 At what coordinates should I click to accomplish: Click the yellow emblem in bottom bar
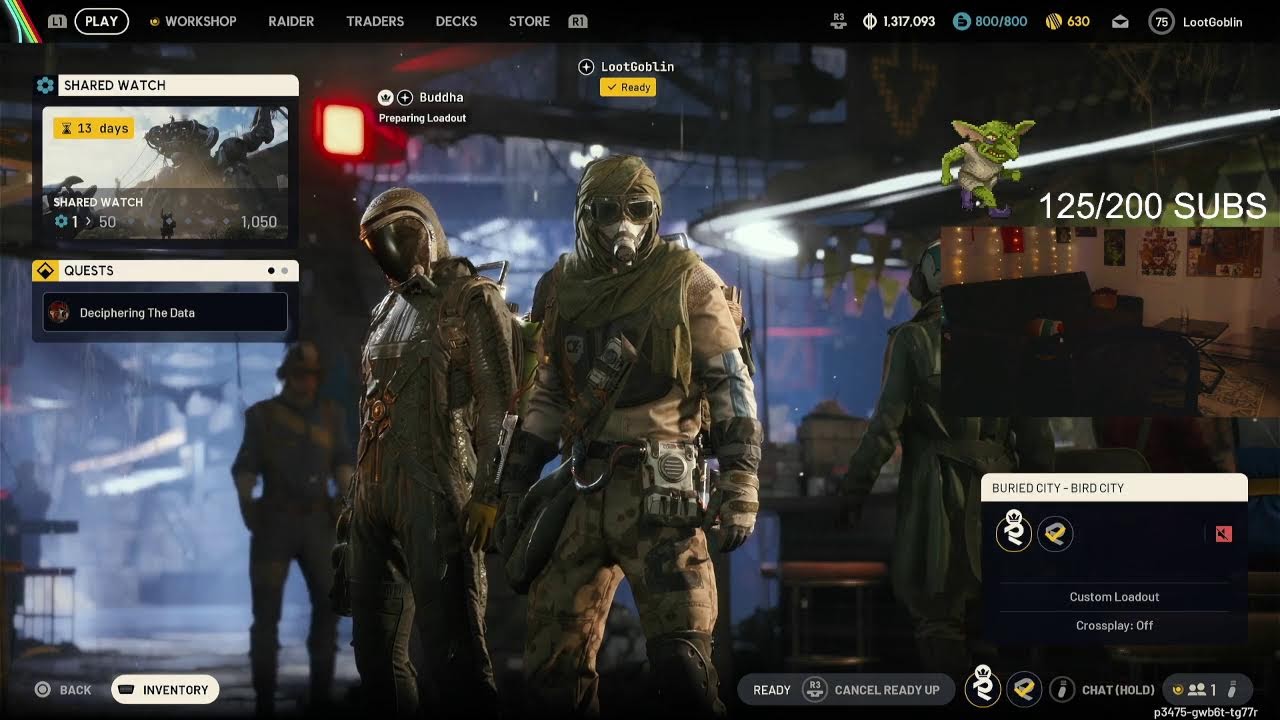pyautogui.click(x=1024, y=689)
